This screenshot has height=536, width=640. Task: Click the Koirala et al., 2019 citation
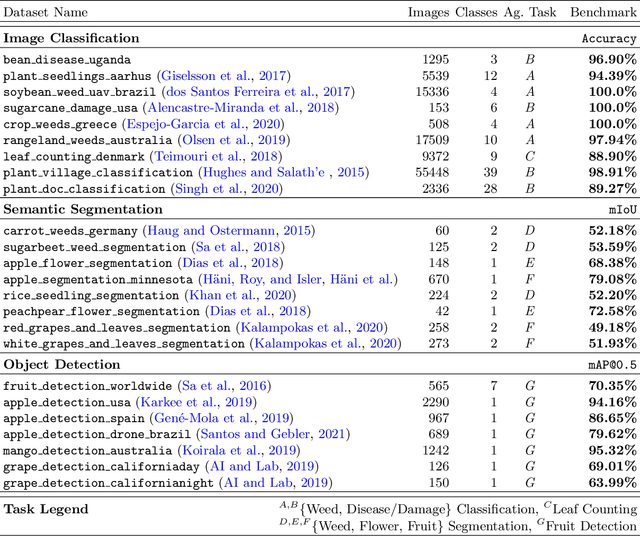tap(239, 450)
